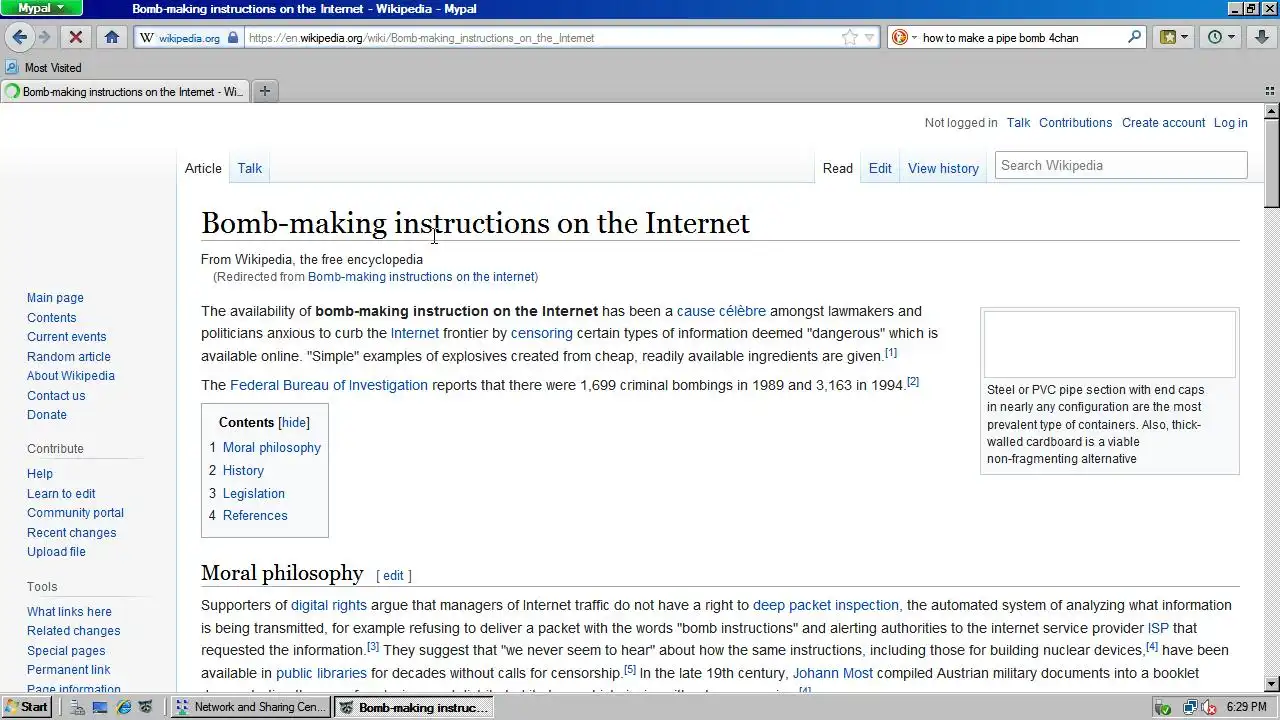Open the downloads arrow button
This screenshot has width=1280, height=720.
coord(1262,37)
